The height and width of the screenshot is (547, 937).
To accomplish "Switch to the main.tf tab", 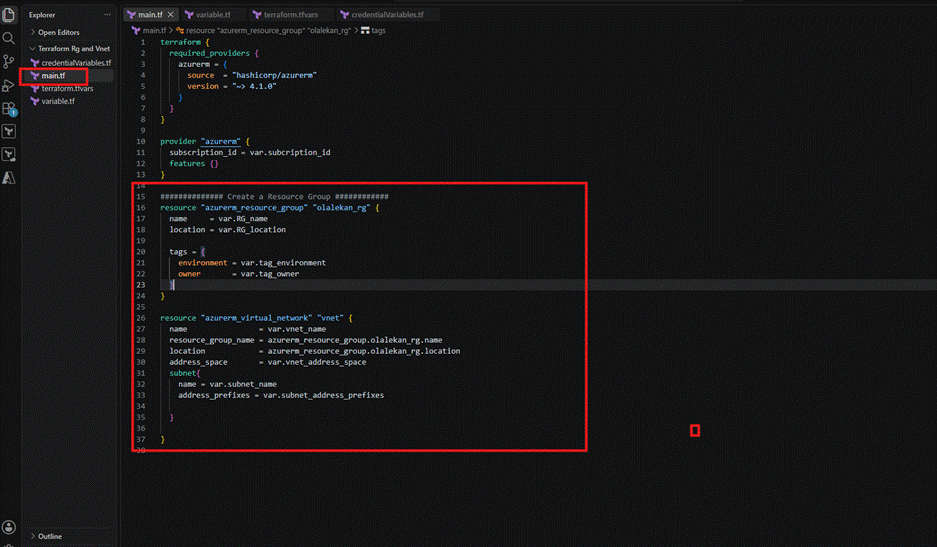I will 150,14.
